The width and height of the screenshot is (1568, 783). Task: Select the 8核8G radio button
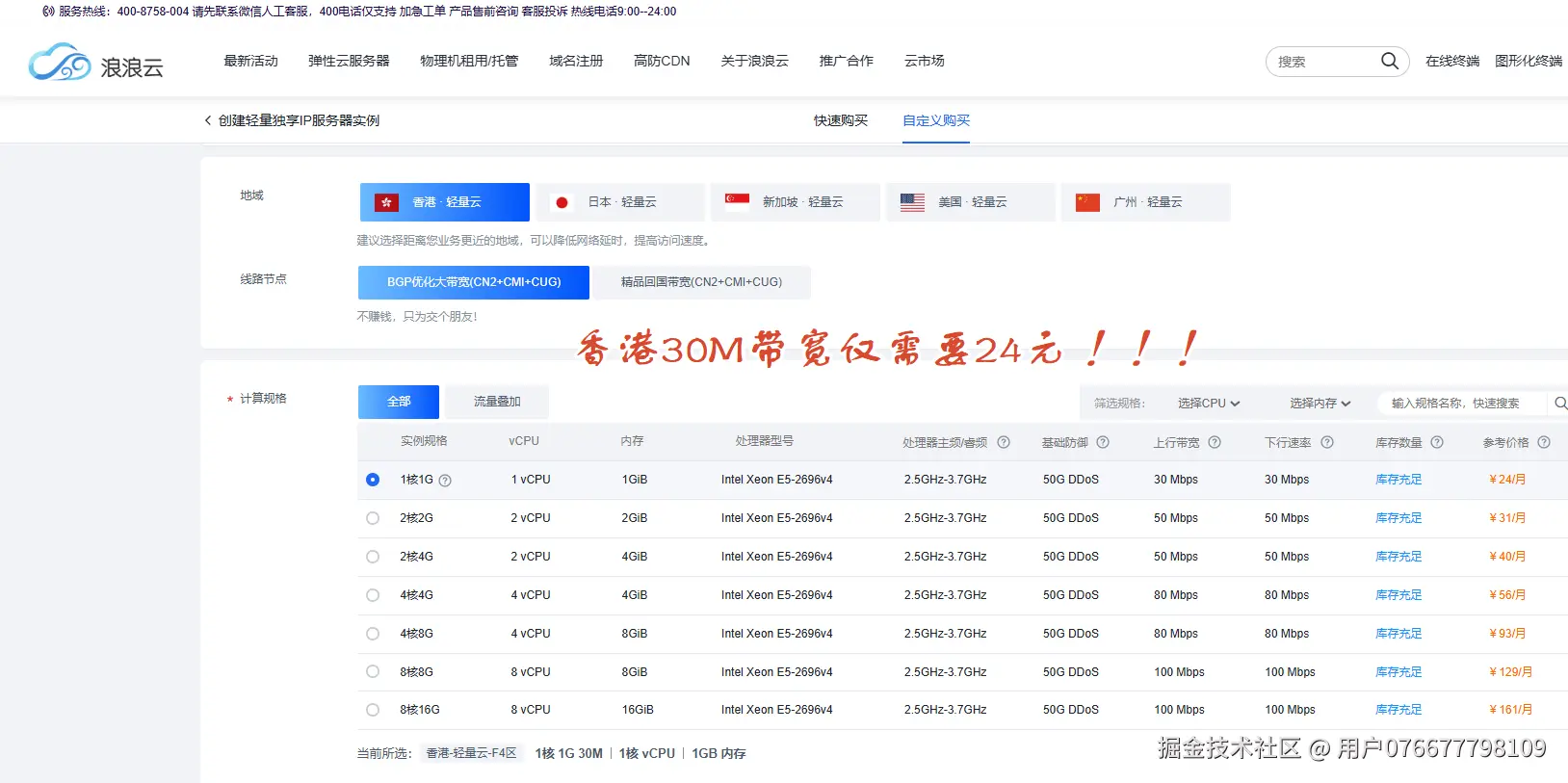(373, 671)
